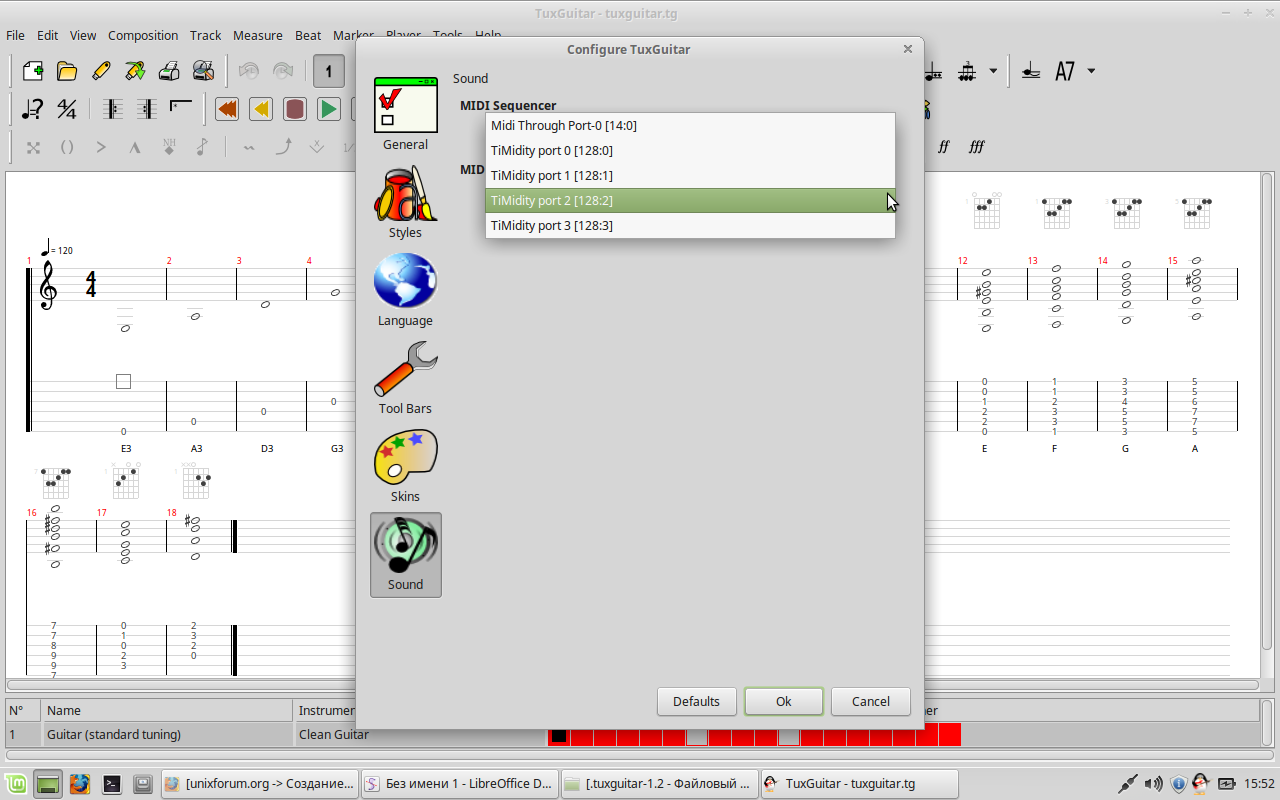Toggle voice 1 button in toolbar
The image size is (1280, 800).
328,71
